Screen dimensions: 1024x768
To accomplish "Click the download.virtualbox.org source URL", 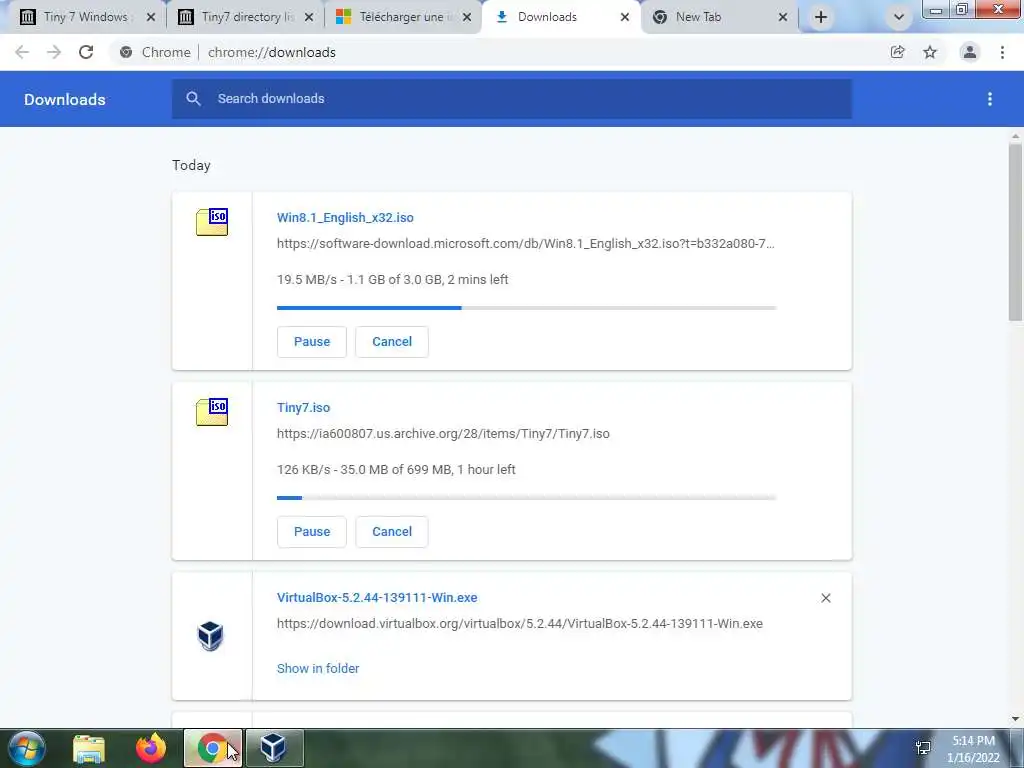I will (x=520, y=624).
